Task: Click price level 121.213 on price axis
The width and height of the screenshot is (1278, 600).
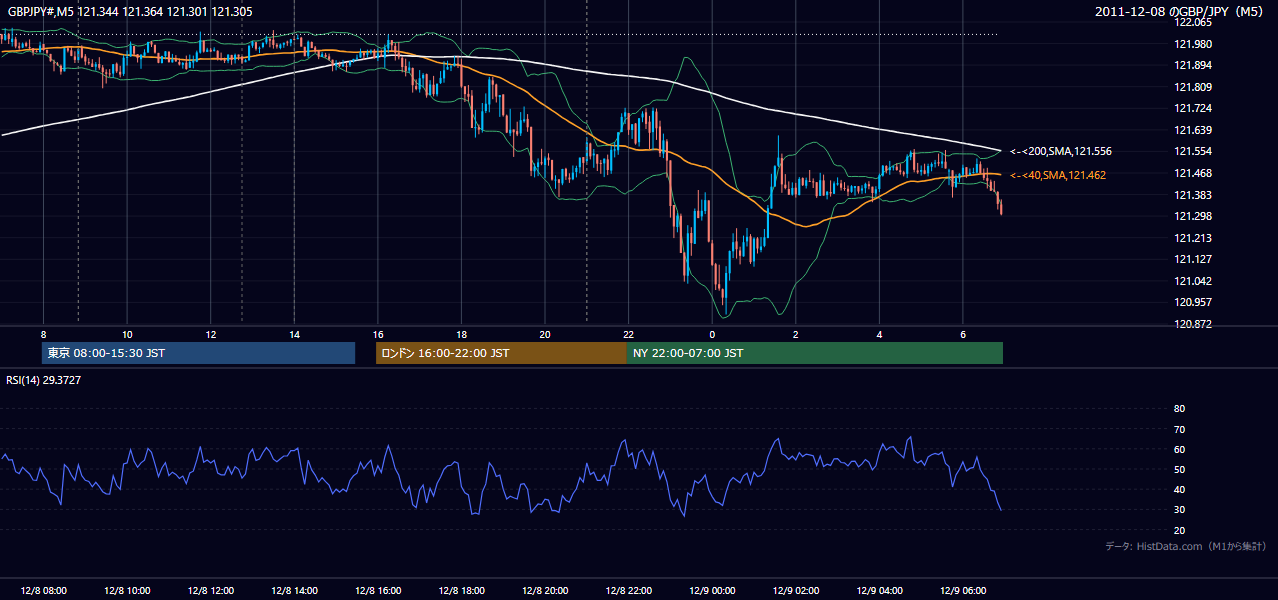Action: [x=1194, y=238]
